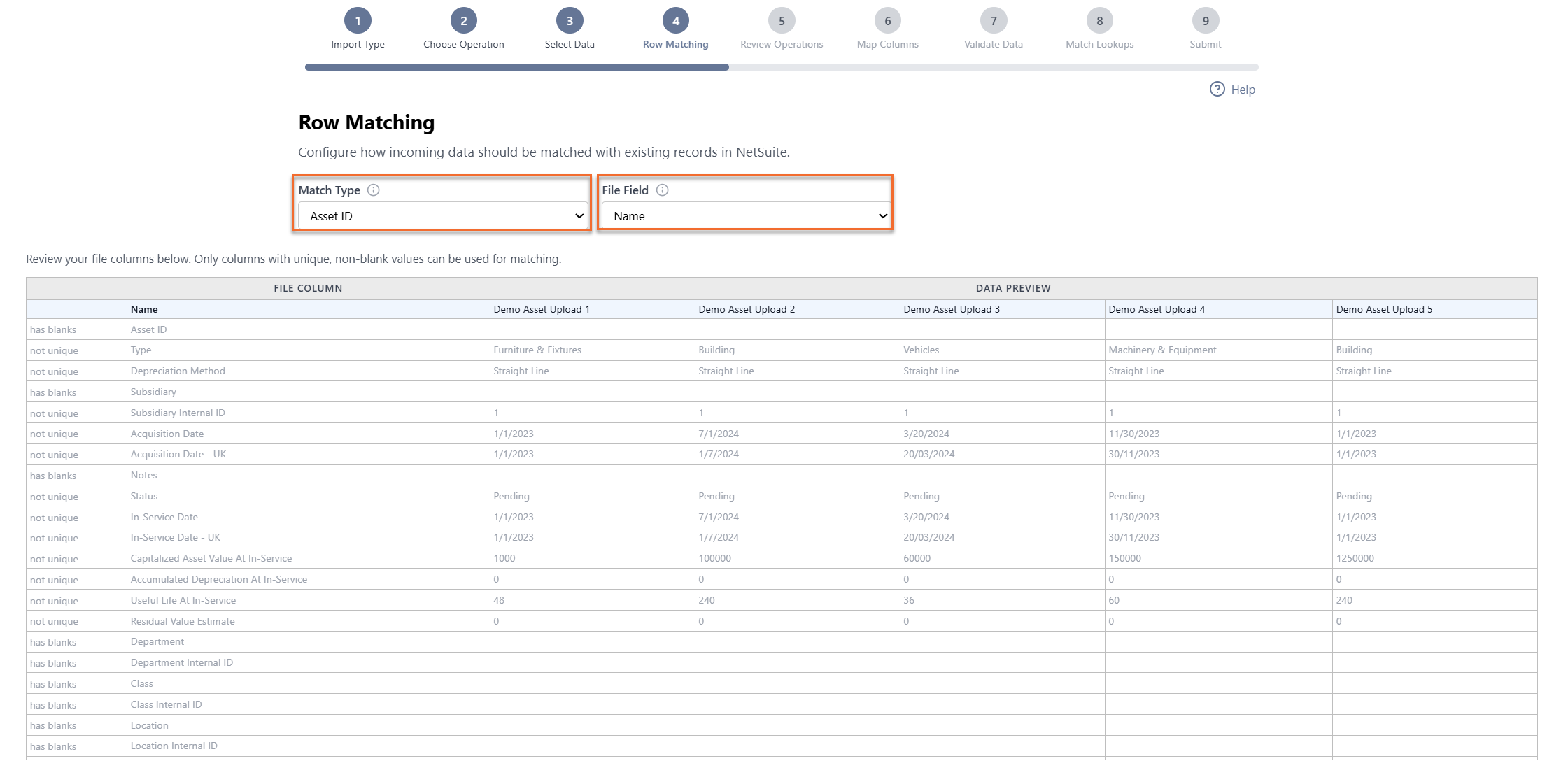Open the Match Type dropdown showing Asset ID
Screen dimensions: 1568x761
(x=444, y=216)
